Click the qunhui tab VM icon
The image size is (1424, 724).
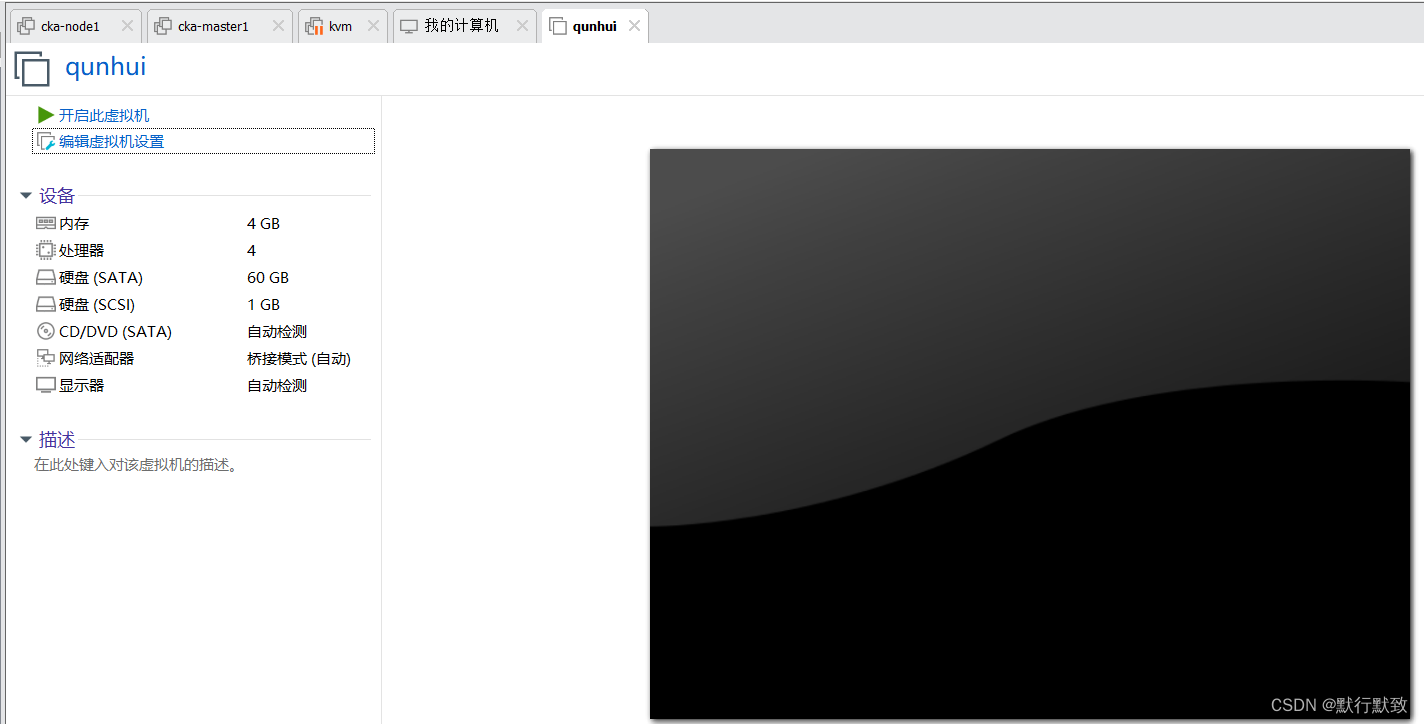pos(558,26)
